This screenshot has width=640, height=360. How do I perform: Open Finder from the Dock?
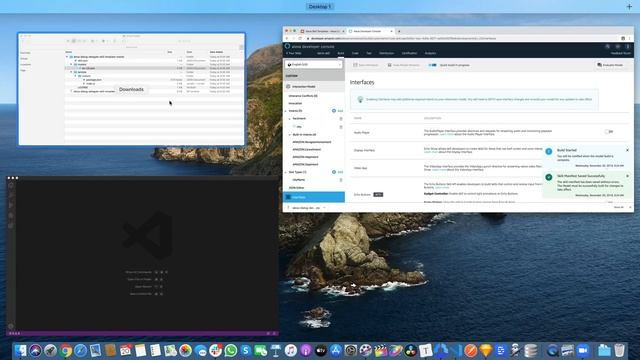coord(20,350)
